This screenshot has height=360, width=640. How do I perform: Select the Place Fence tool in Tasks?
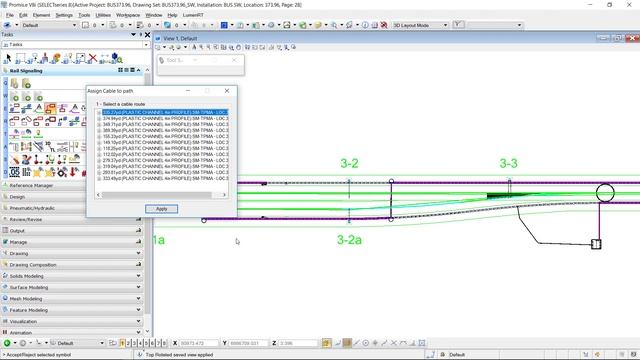tap(20, 58)
